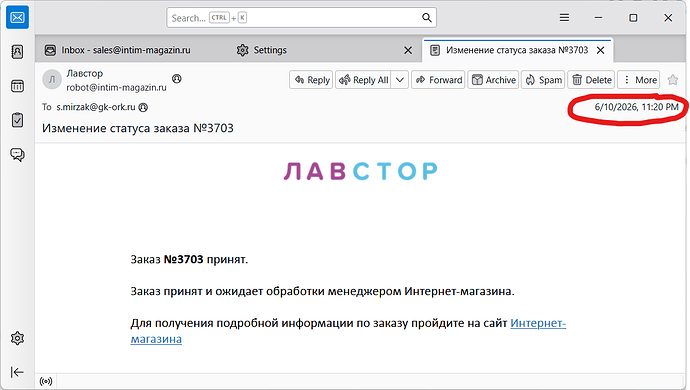Minimize the Thunderbird window
Screen dimensions: 690x390
598,18
